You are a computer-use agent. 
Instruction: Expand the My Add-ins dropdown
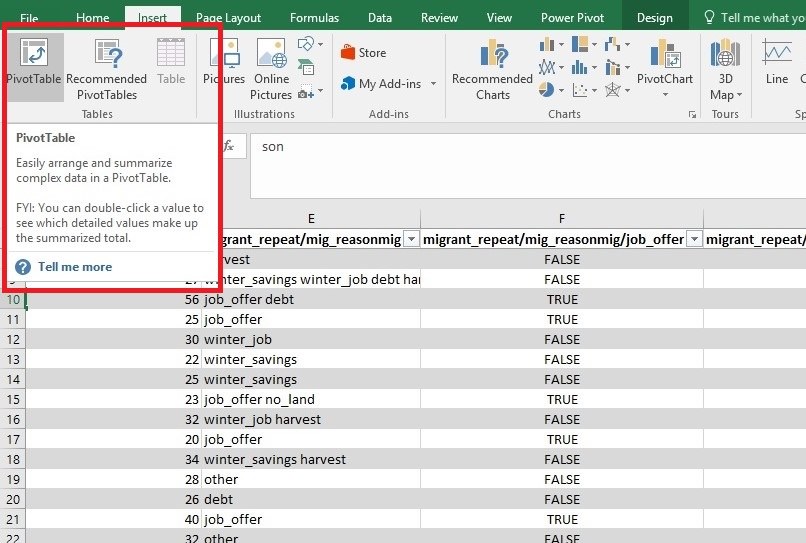coord(434,85)
